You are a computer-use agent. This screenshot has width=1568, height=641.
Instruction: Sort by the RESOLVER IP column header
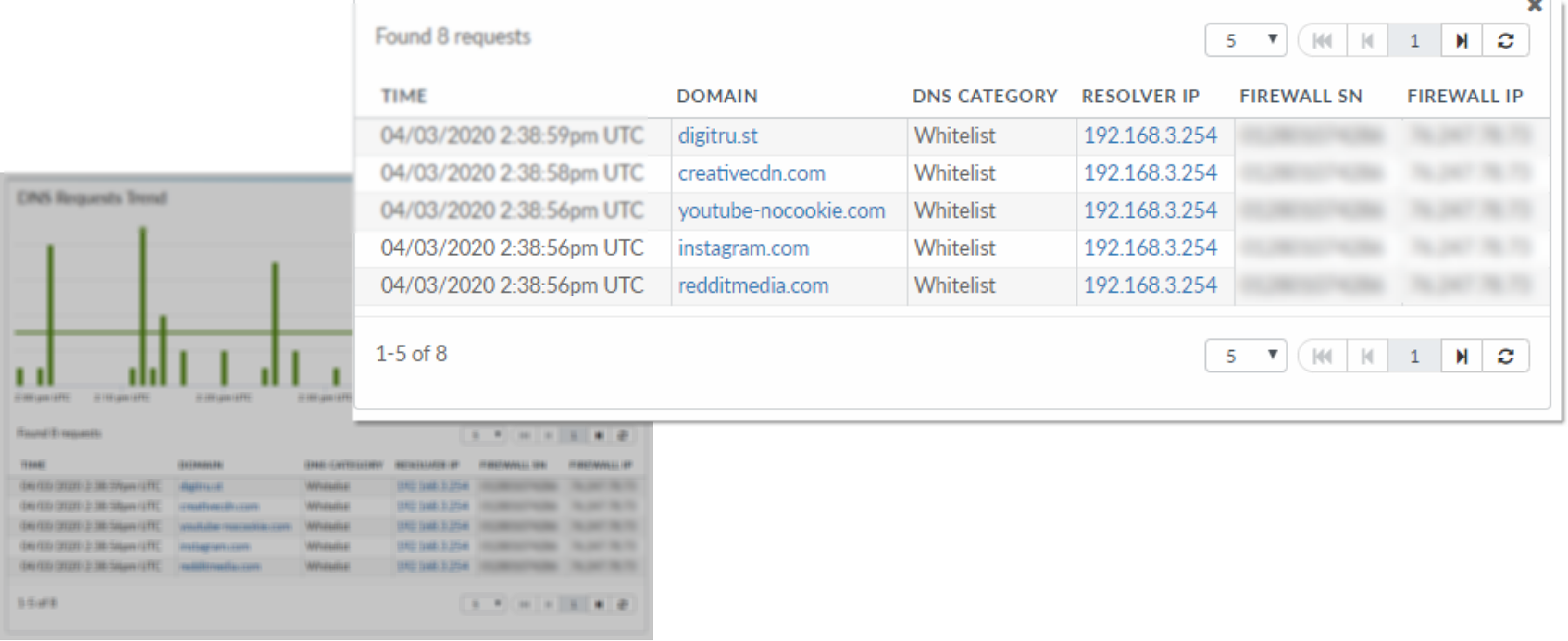(x=1141, y=96)
